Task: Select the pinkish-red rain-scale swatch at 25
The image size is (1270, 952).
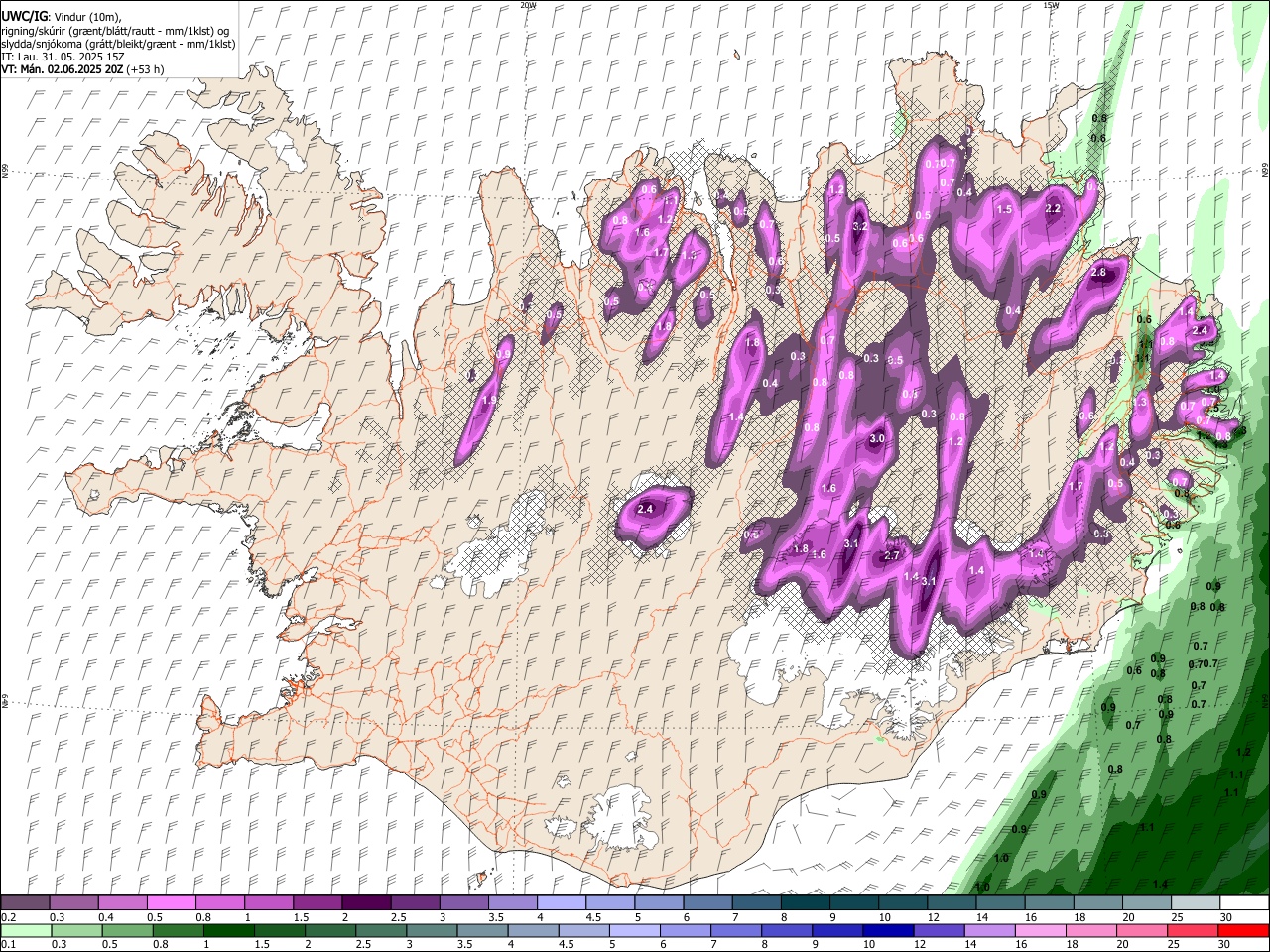Action: tap(1193, 930)
